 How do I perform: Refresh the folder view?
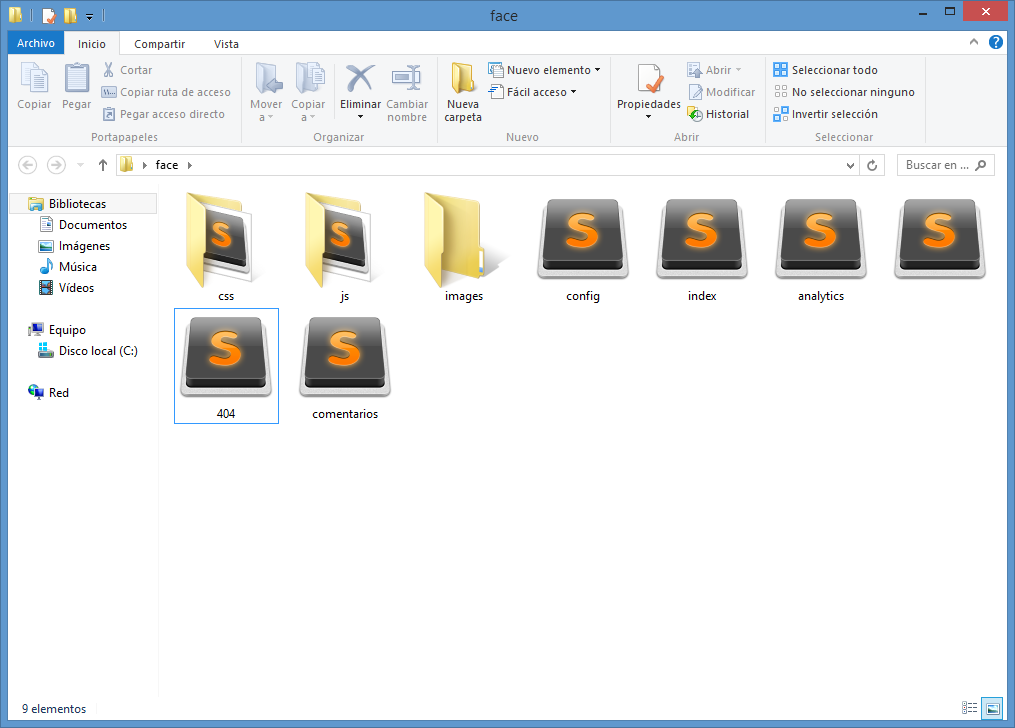(872, 166)
